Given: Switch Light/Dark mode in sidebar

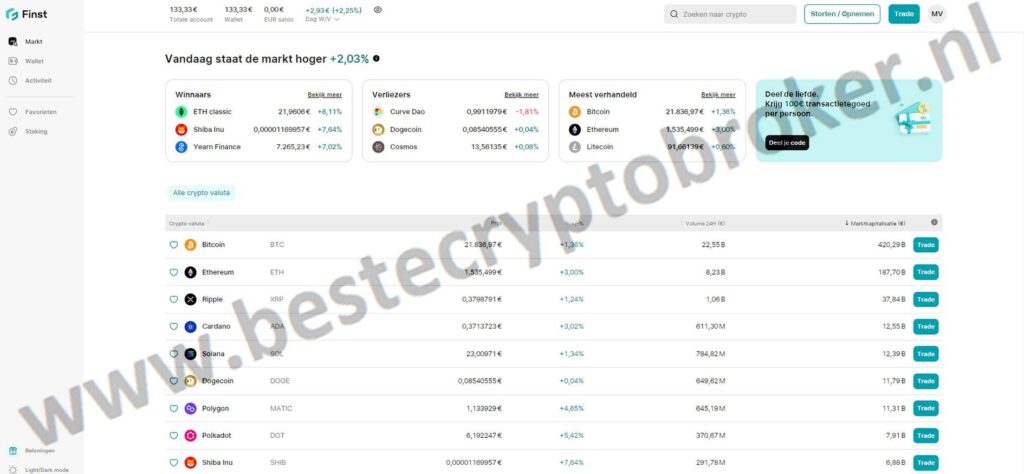Looking at the screenshot, I should [x=39, y=469].
